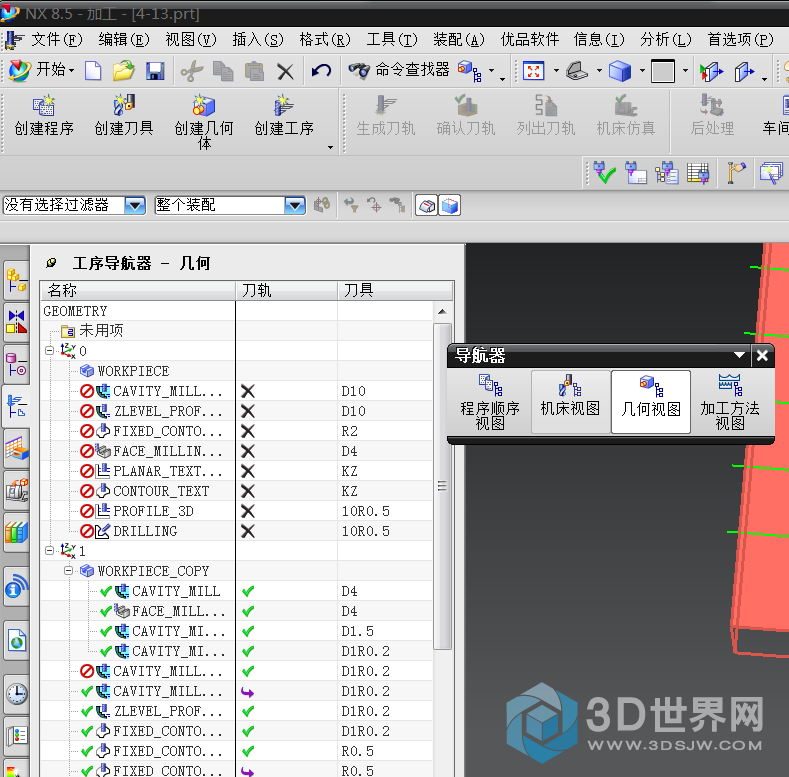
Task: Click the 刀具 column header
Action: pyautogui.click(x=360, y=290)
